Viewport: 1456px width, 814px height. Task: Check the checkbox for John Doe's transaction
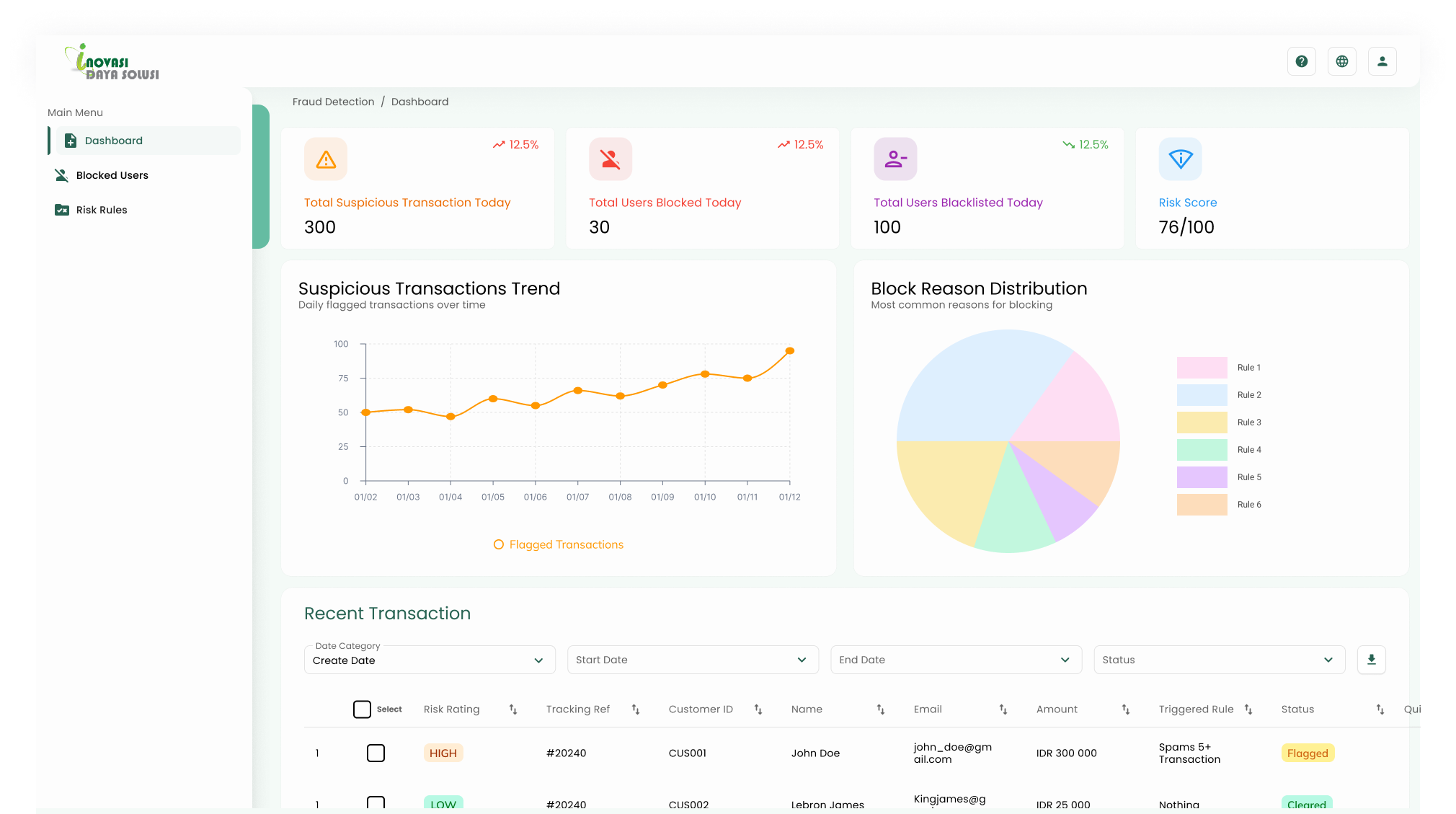(x=376, y=753)
